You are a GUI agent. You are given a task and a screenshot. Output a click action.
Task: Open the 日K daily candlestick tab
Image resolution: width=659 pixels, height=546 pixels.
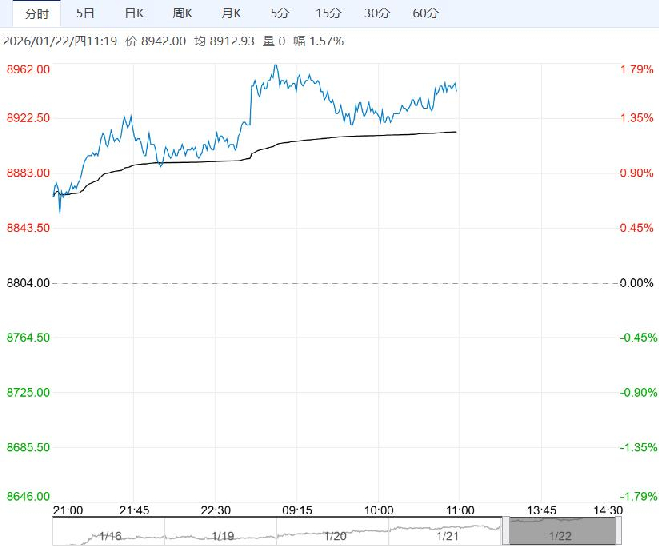(x=133, y=14)
